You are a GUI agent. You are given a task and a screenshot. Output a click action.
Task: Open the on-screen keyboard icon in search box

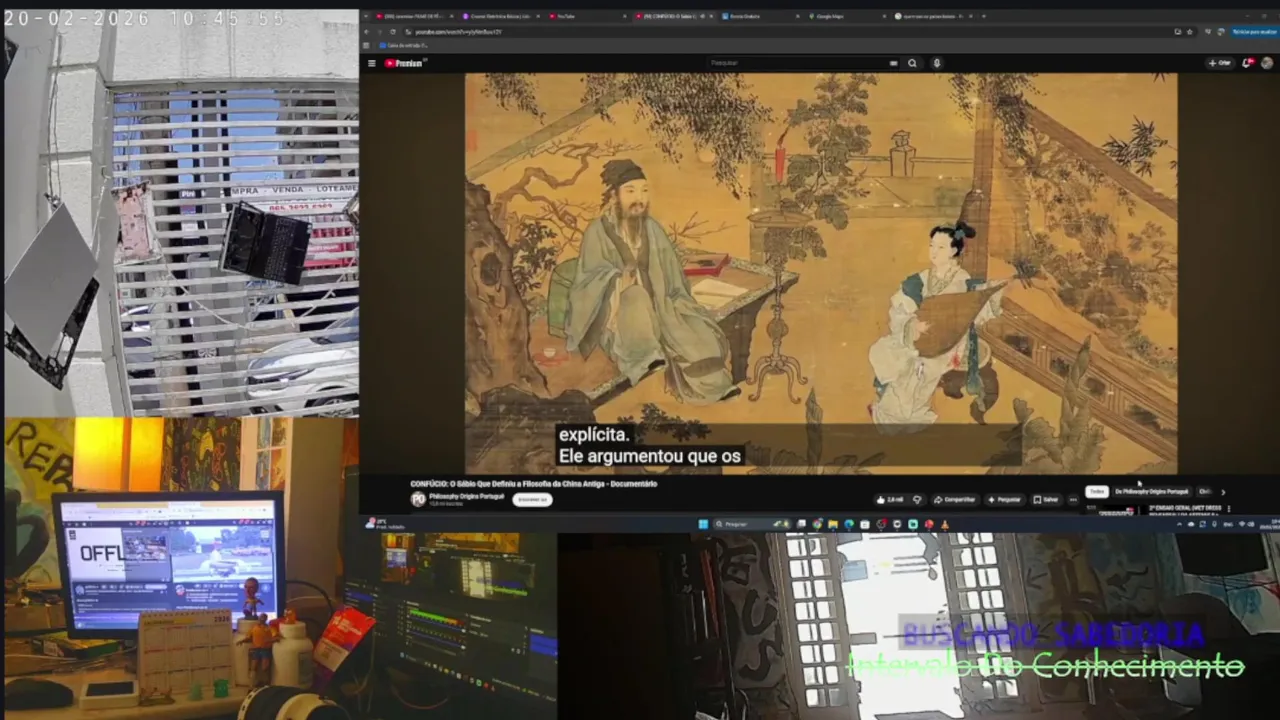click(x=893, y=63)
